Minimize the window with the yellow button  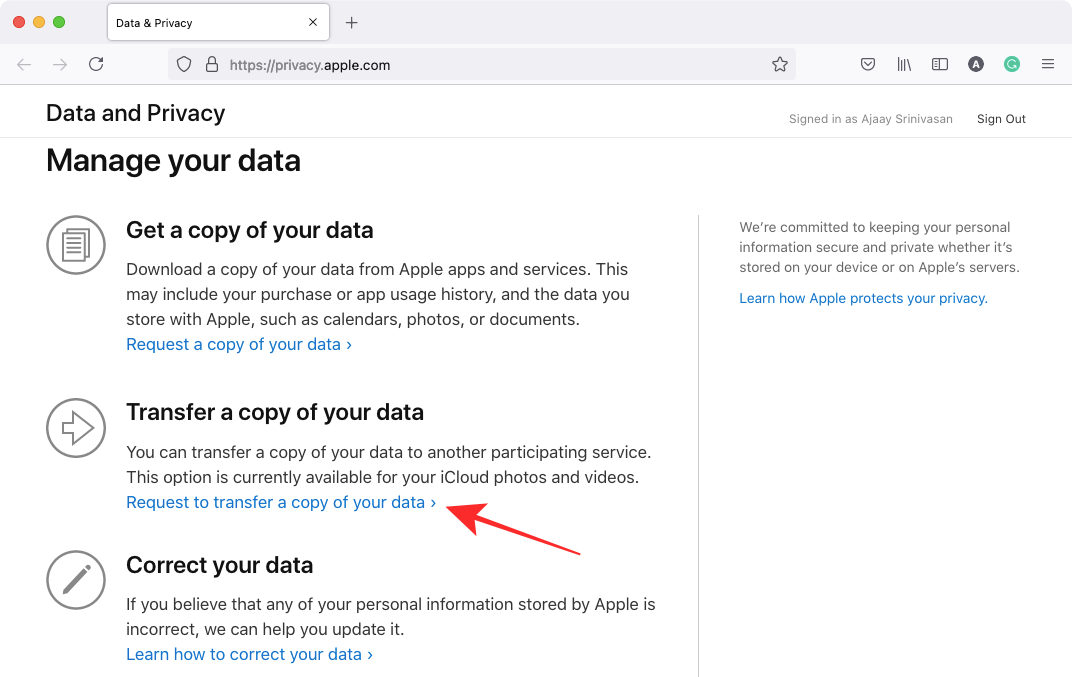(39, 22)
